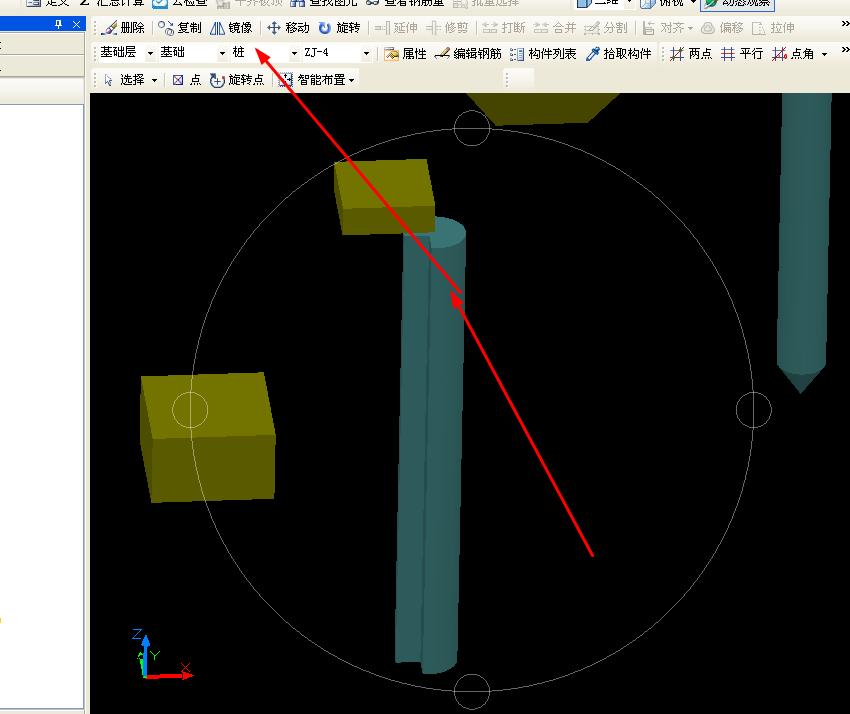Expand the ZJ-4 component name dropdown
850x714 pixels.
tap(366, 53)
